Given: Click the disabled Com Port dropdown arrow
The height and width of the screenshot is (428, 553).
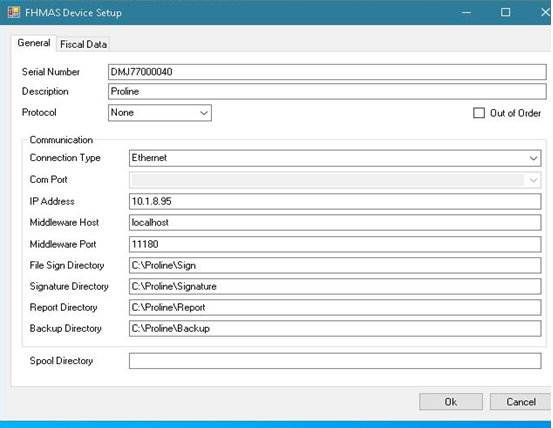Looking at the screenshot, I should click(533, 180).
